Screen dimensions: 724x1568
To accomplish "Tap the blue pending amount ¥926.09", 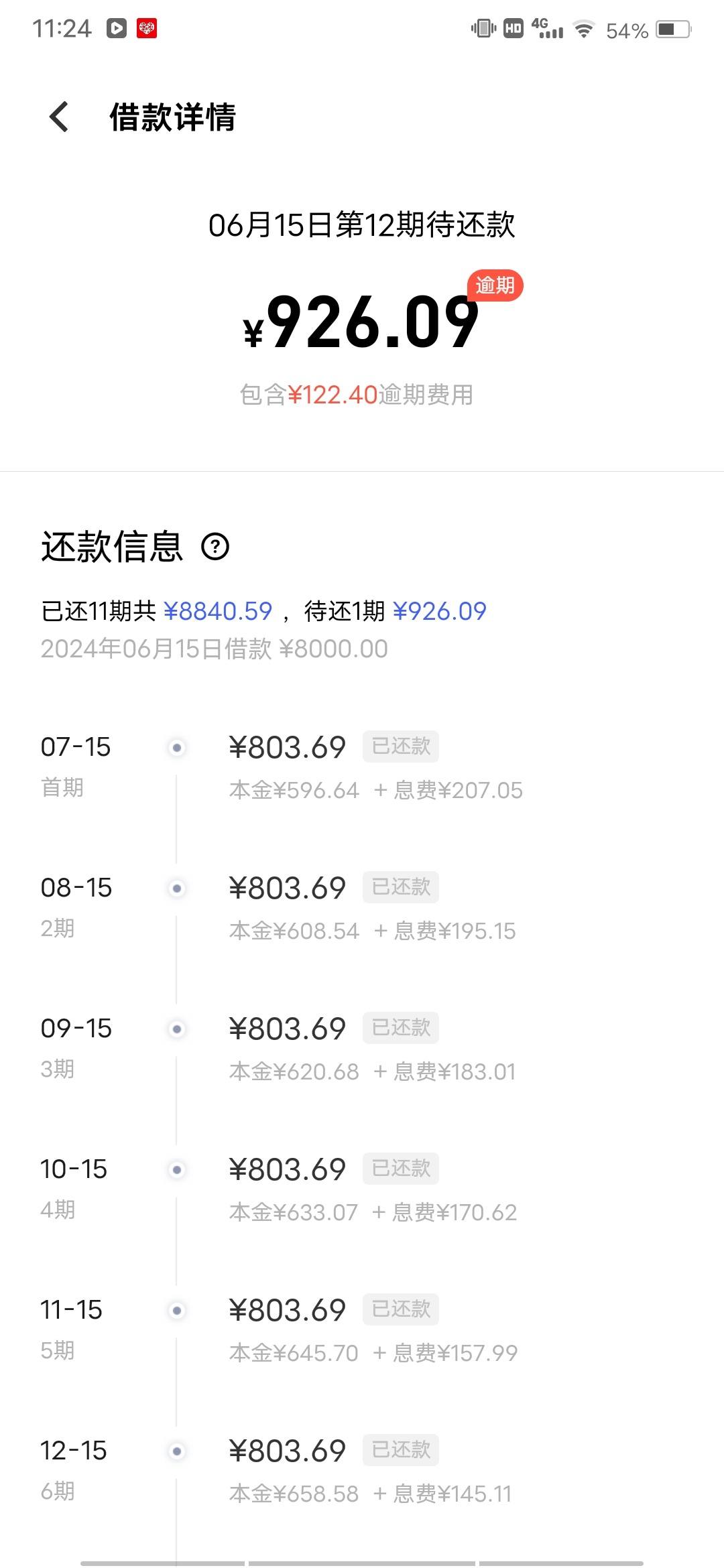I will click(440, 611).
